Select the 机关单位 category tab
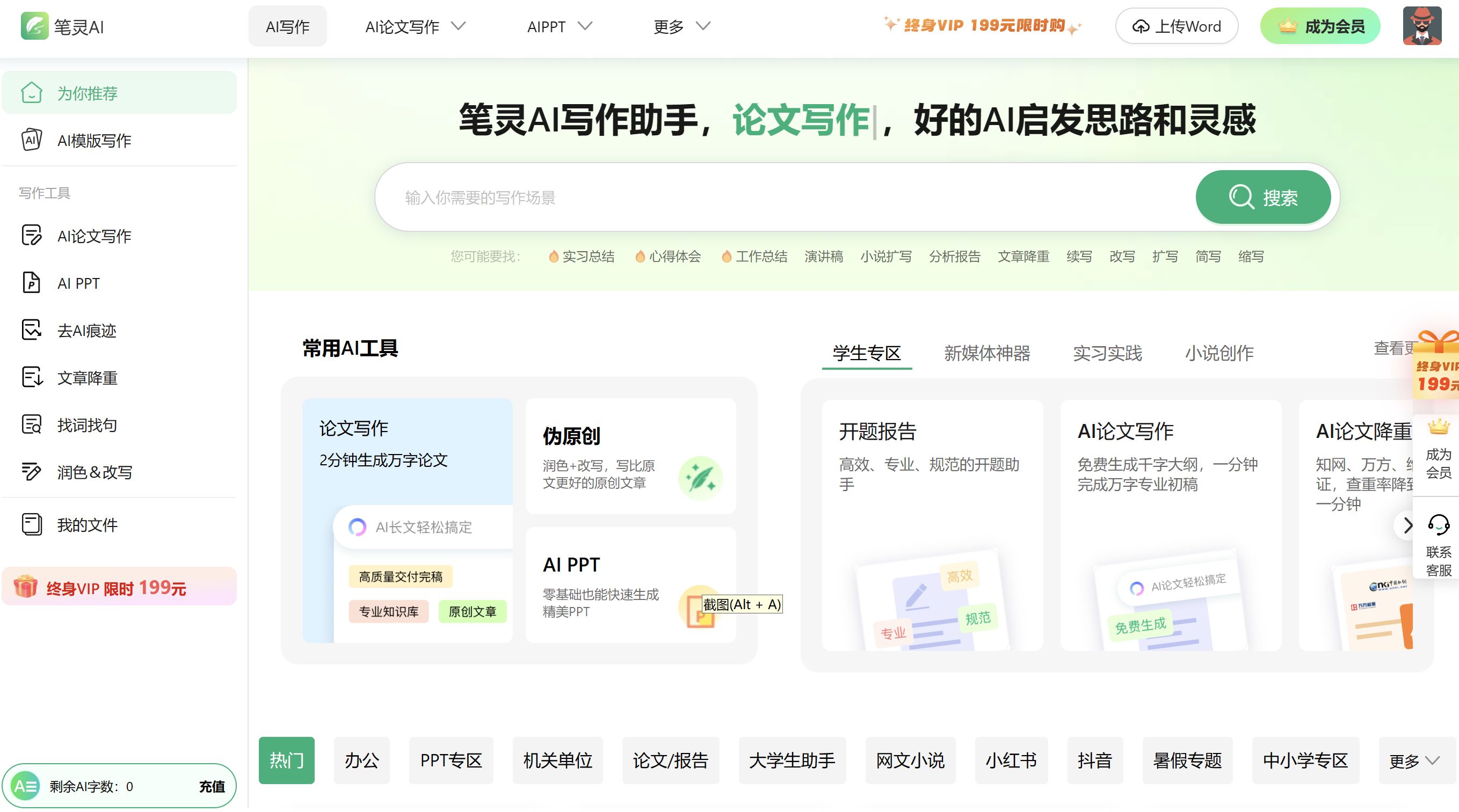The width and height of the screenshot is (1459, 812). coord(558,760)
